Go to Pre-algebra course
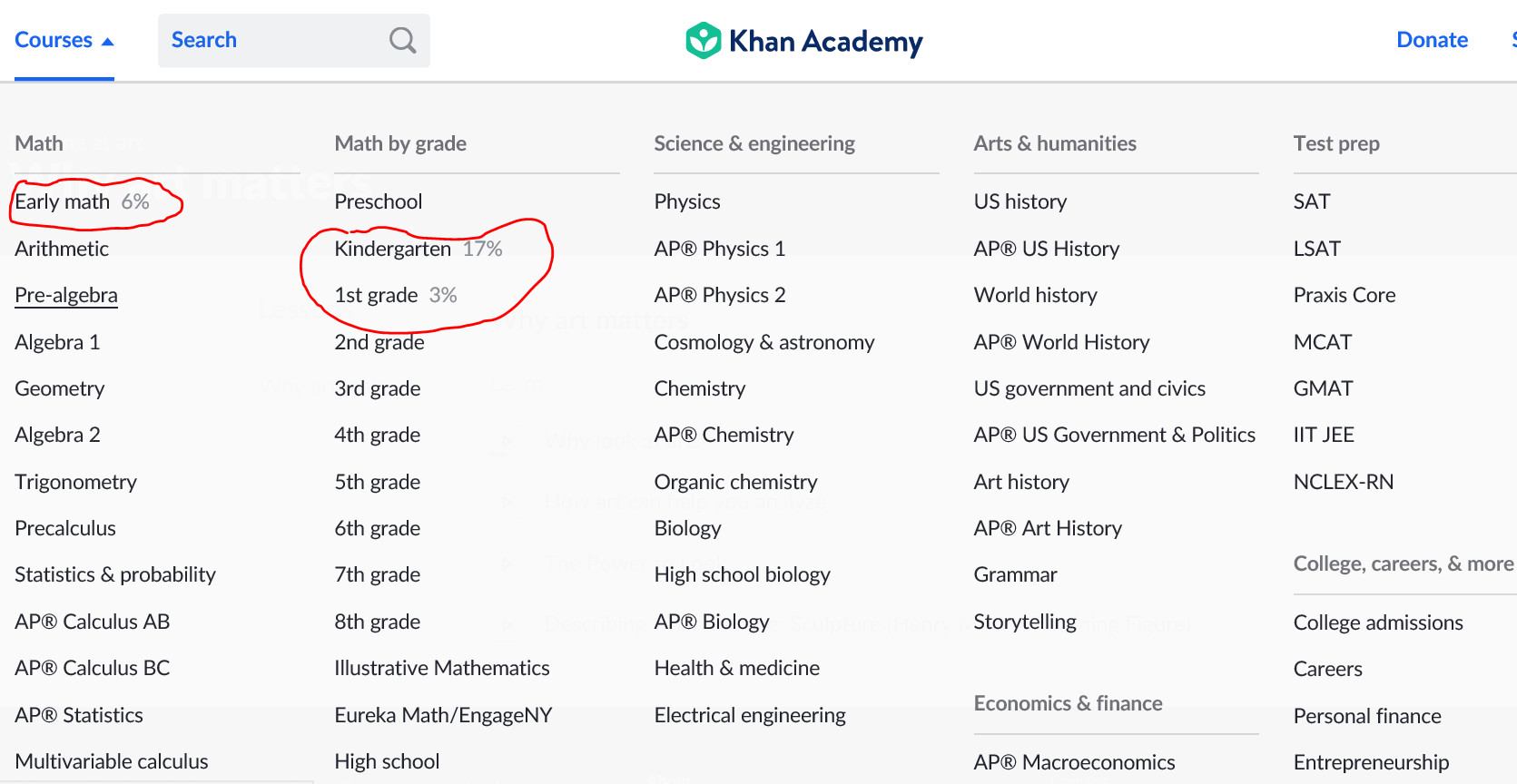This screenshot has height=784, width=1517. tap(66, 295)
